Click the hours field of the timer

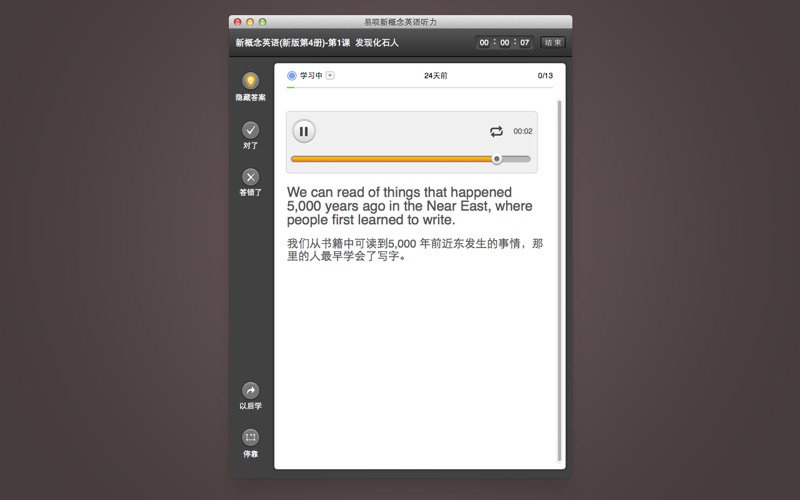484,43
